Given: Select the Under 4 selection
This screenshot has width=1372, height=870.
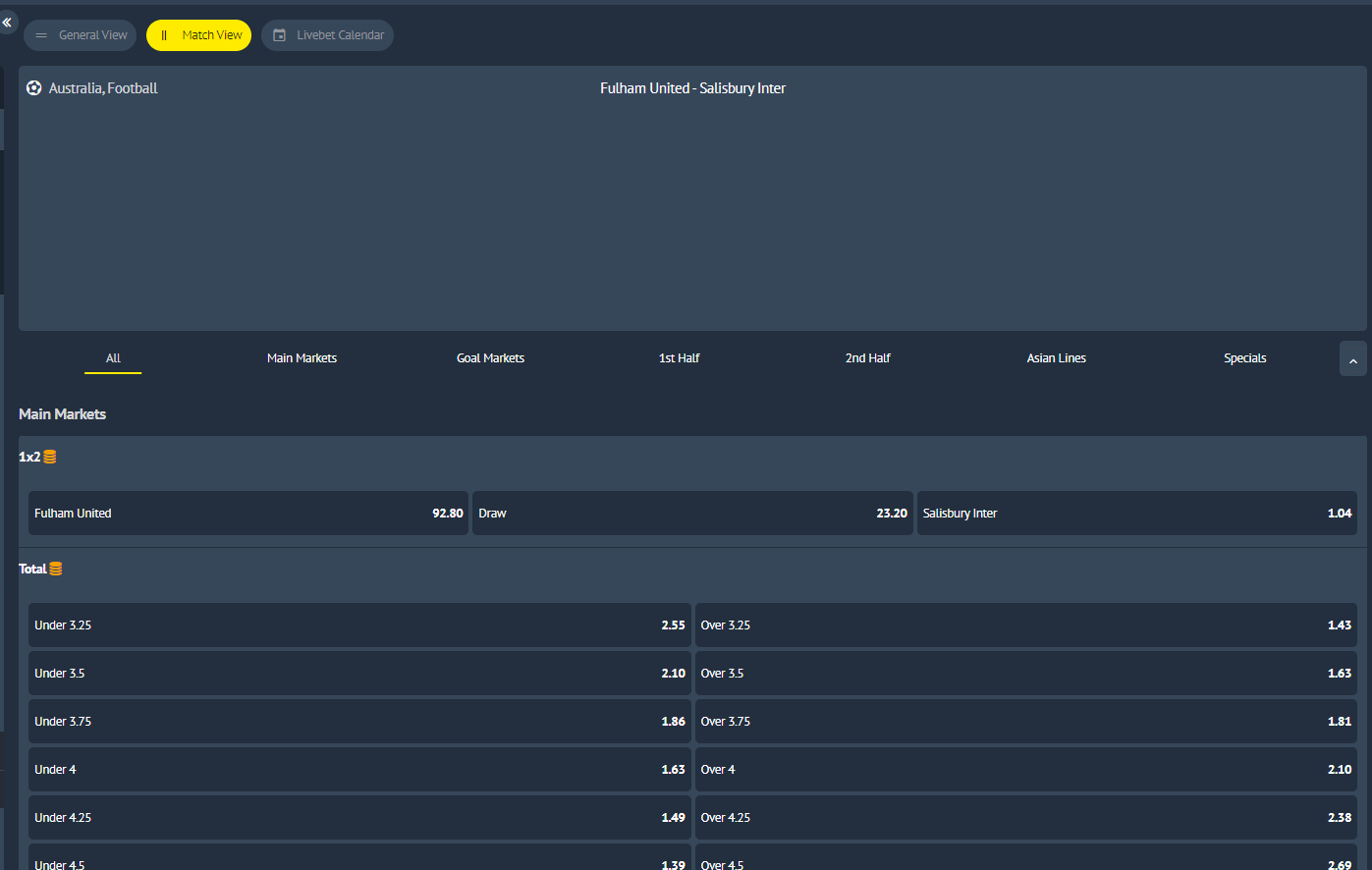Looking at the screenshot, I should coord(359,770).
